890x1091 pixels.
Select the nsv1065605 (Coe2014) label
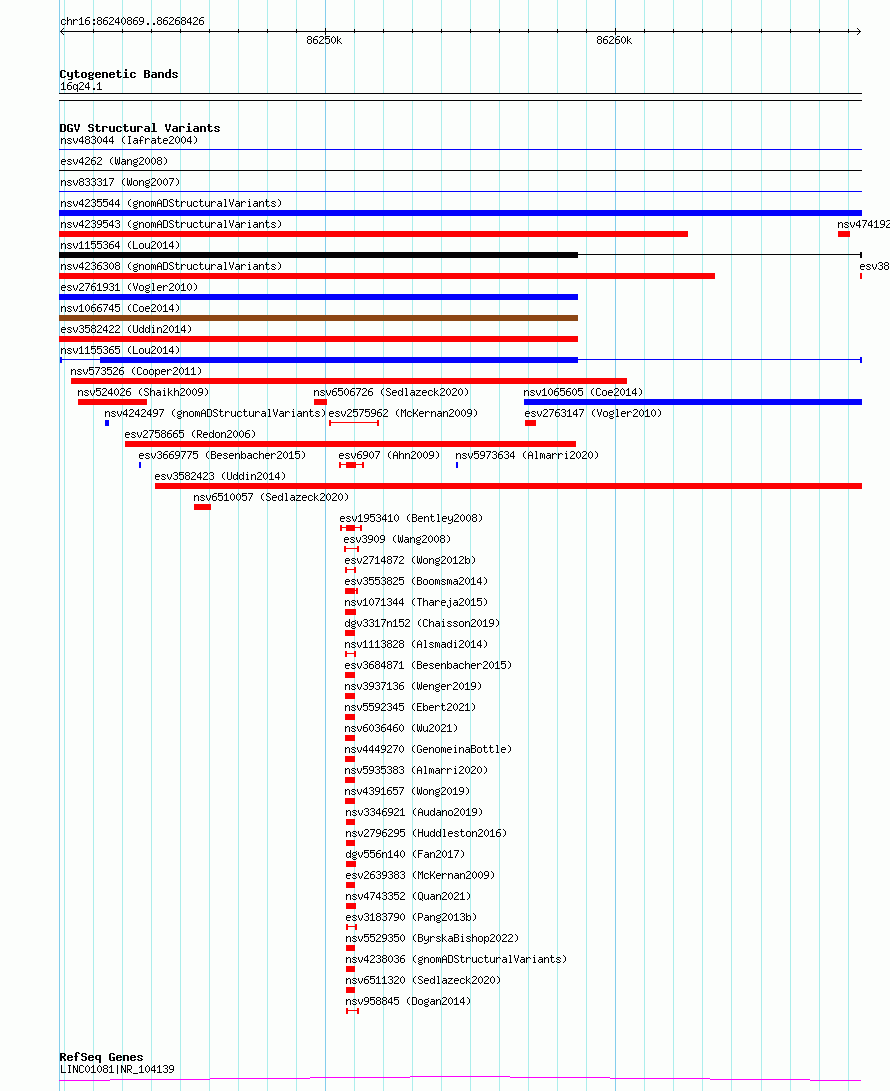click(x=583, y=392)
